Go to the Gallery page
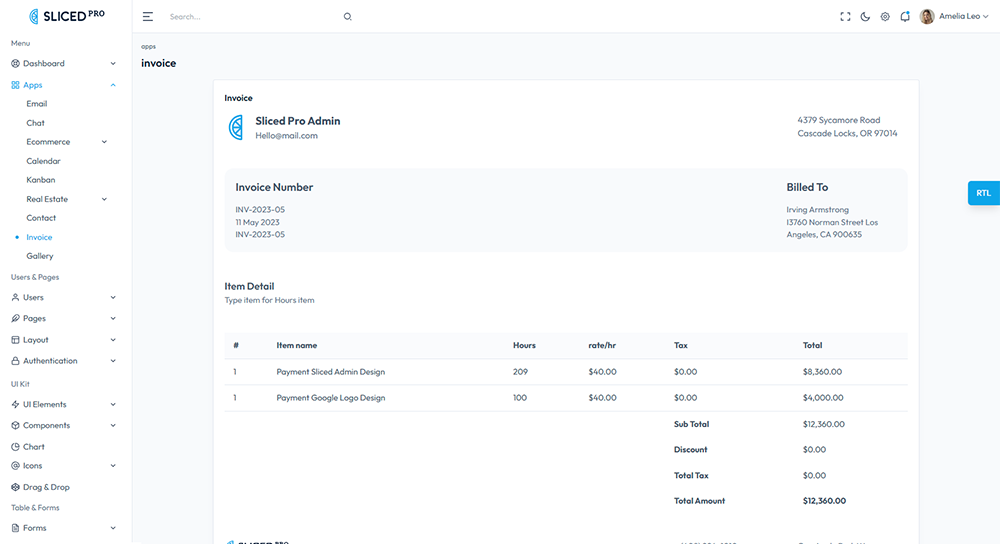Image resolution: width=1000 pixels, height=544 pixels. tap(40, 256)
